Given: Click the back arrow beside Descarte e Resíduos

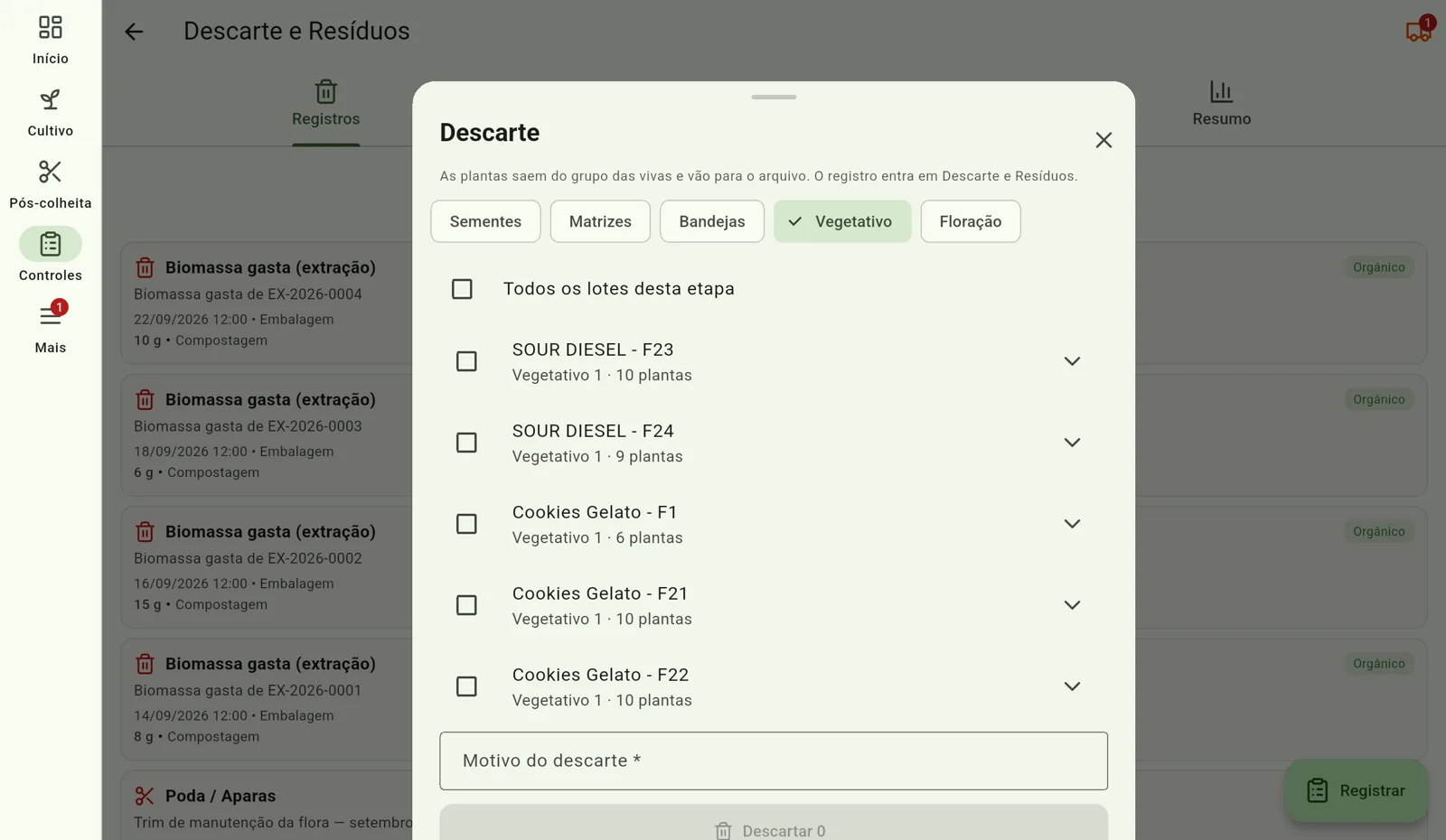Looking at the screenshot, I should [x=134, y=32].
